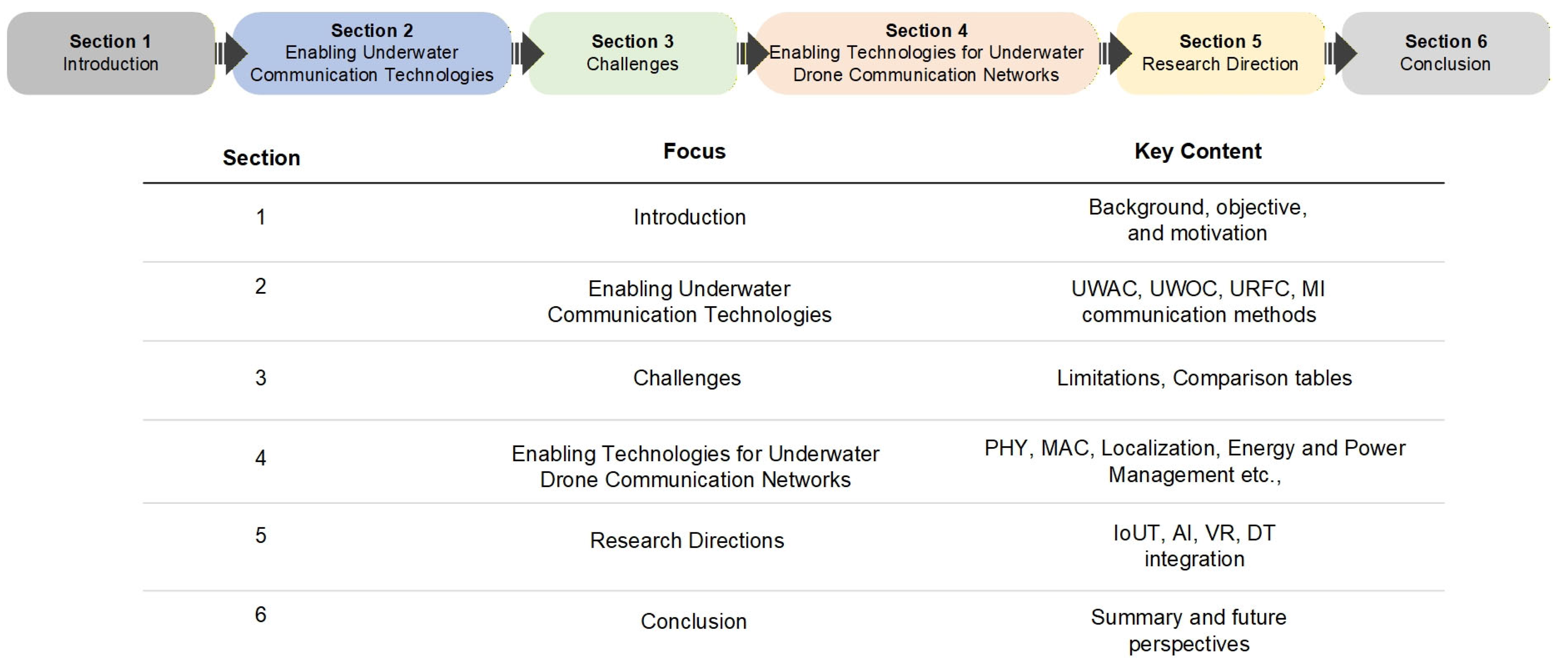Click the "Focus" column header
Image resolution: width=1568 pixels, height=666 pixels.
click(x=694, y=152)
